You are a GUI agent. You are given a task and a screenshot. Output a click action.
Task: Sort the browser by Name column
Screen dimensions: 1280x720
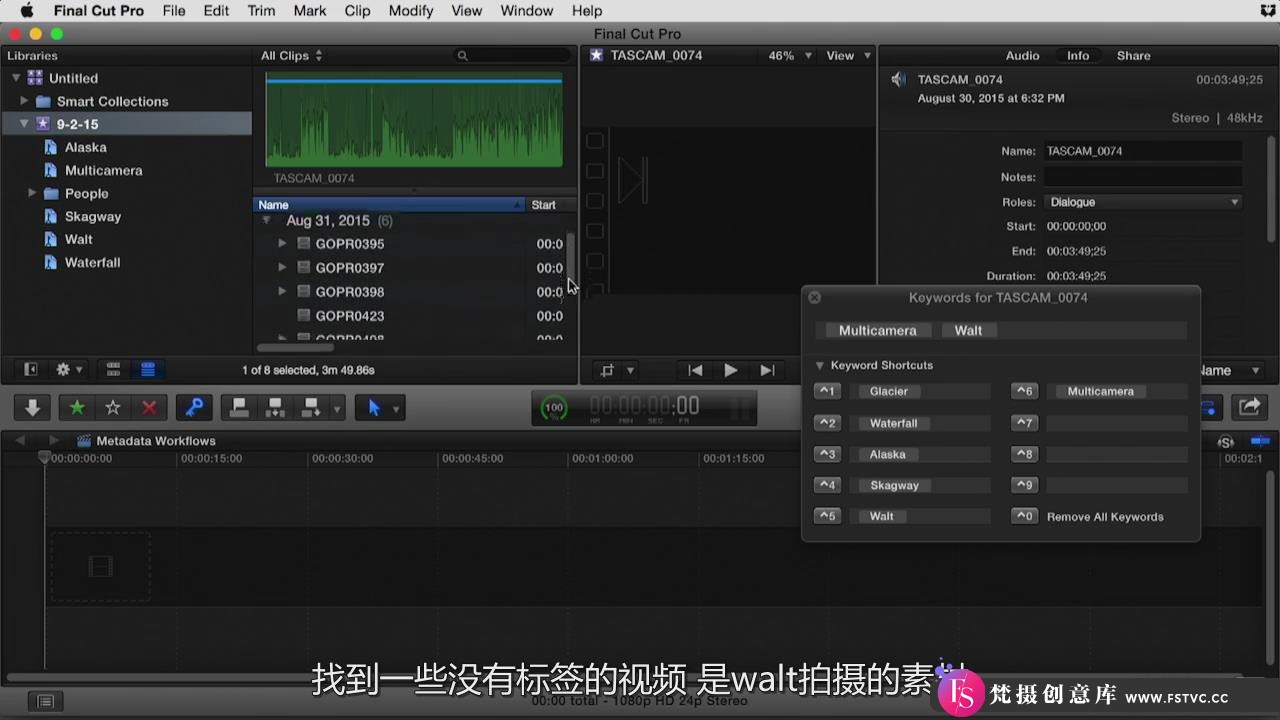(x=389, y=205)
